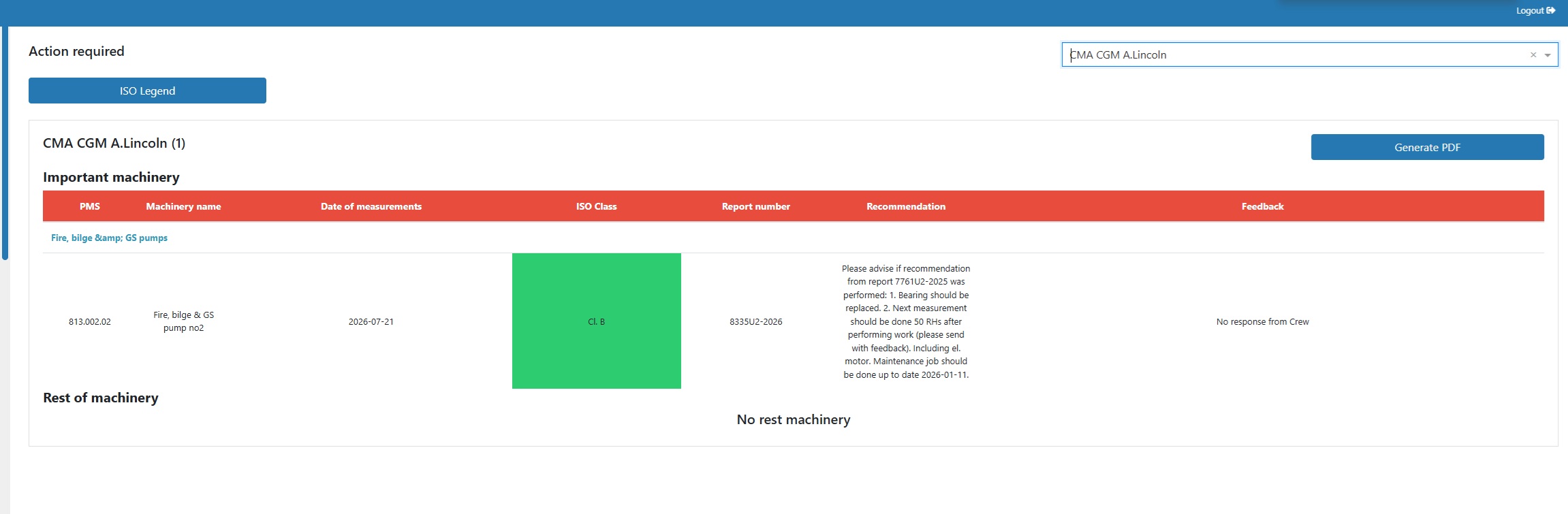Select the green Cl. B ISO class cell
The image size is (1568, 514).
(596, 321)
